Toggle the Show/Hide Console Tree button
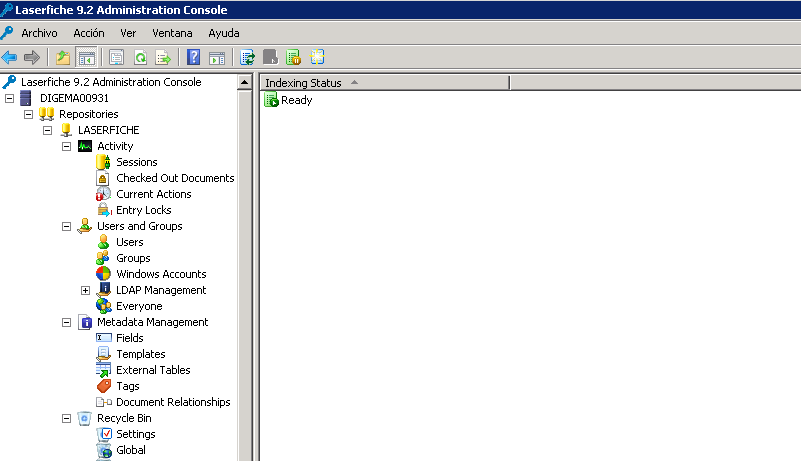 (x=86, y=57)
